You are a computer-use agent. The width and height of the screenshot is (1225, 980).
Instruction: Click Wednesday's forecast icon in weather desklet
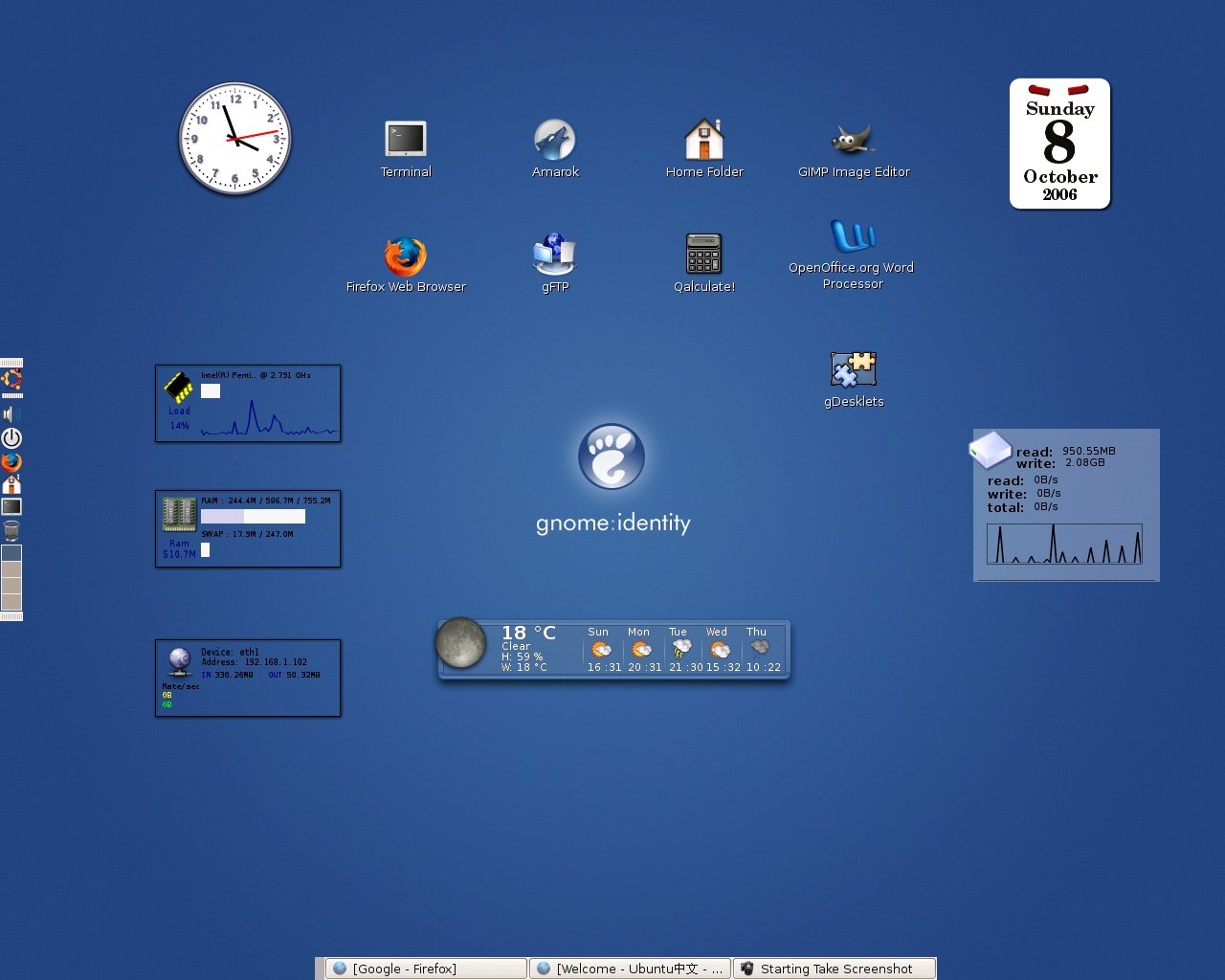tap(720, 650)
